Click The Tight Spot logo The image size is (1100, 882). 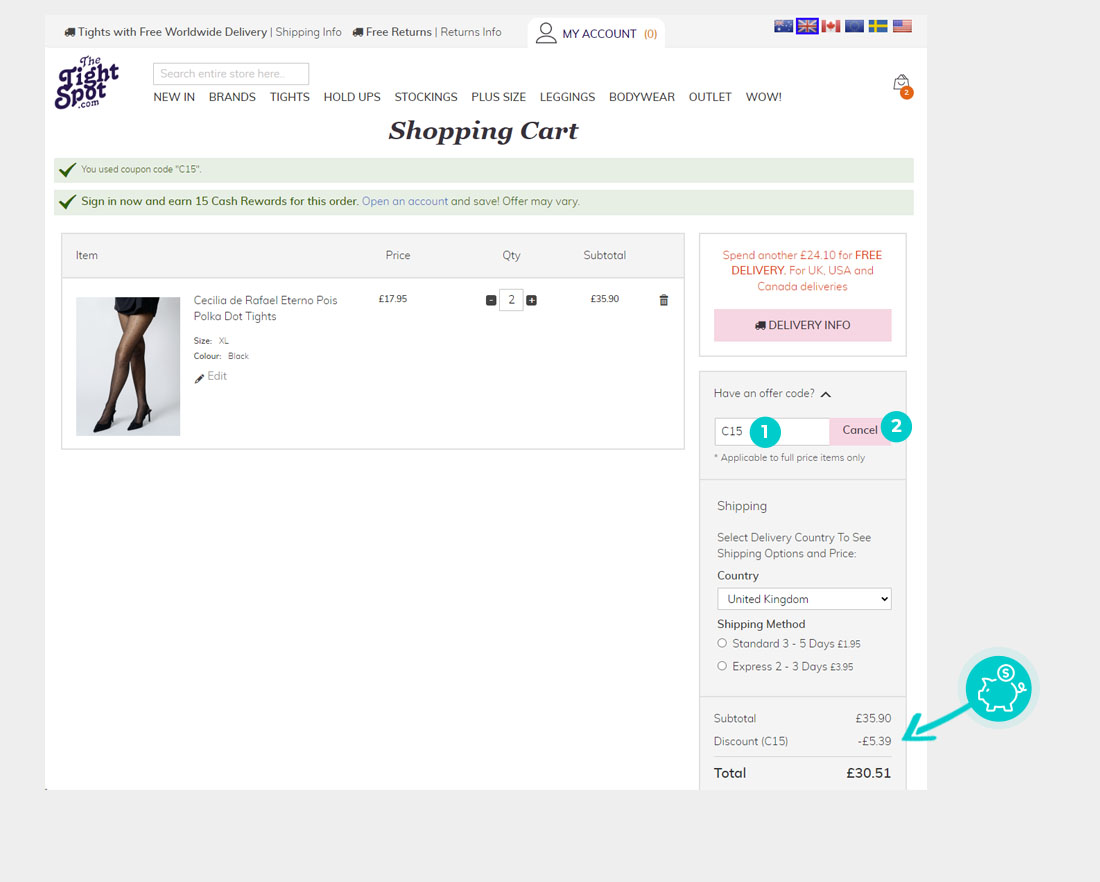click(x=87, y=83)
